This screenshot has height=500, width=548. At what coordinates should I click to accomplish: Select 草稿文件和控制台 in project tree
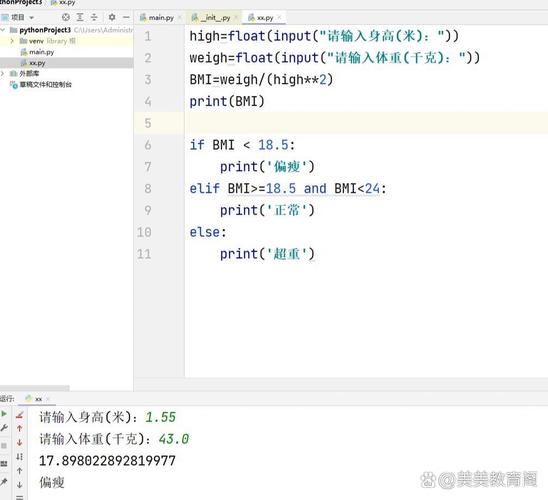(x=41, y=84)
